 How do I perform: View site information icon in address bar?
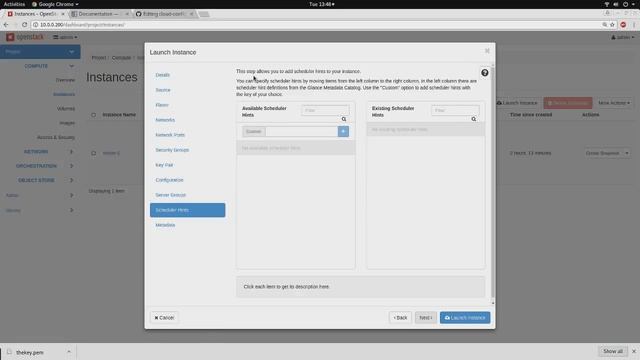pyautogui.click(x=36, y=24)
